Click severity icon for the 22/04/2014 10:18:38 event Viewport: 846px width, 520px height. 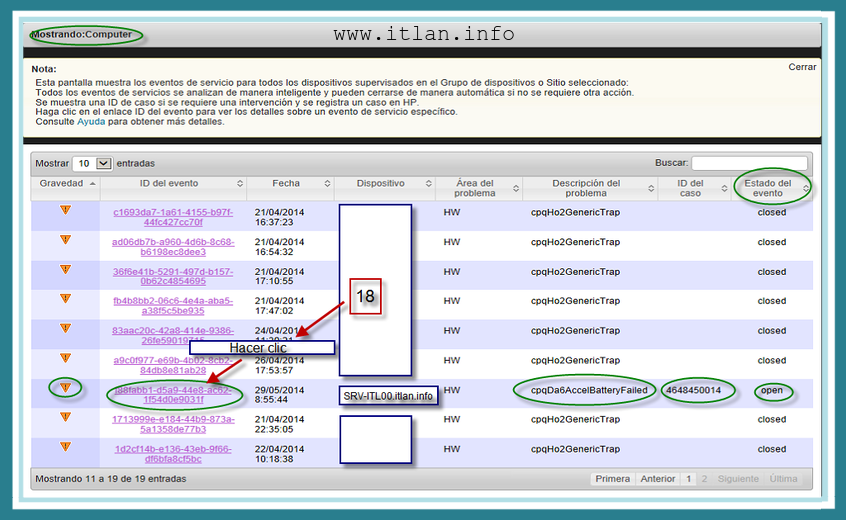point(66,447)
